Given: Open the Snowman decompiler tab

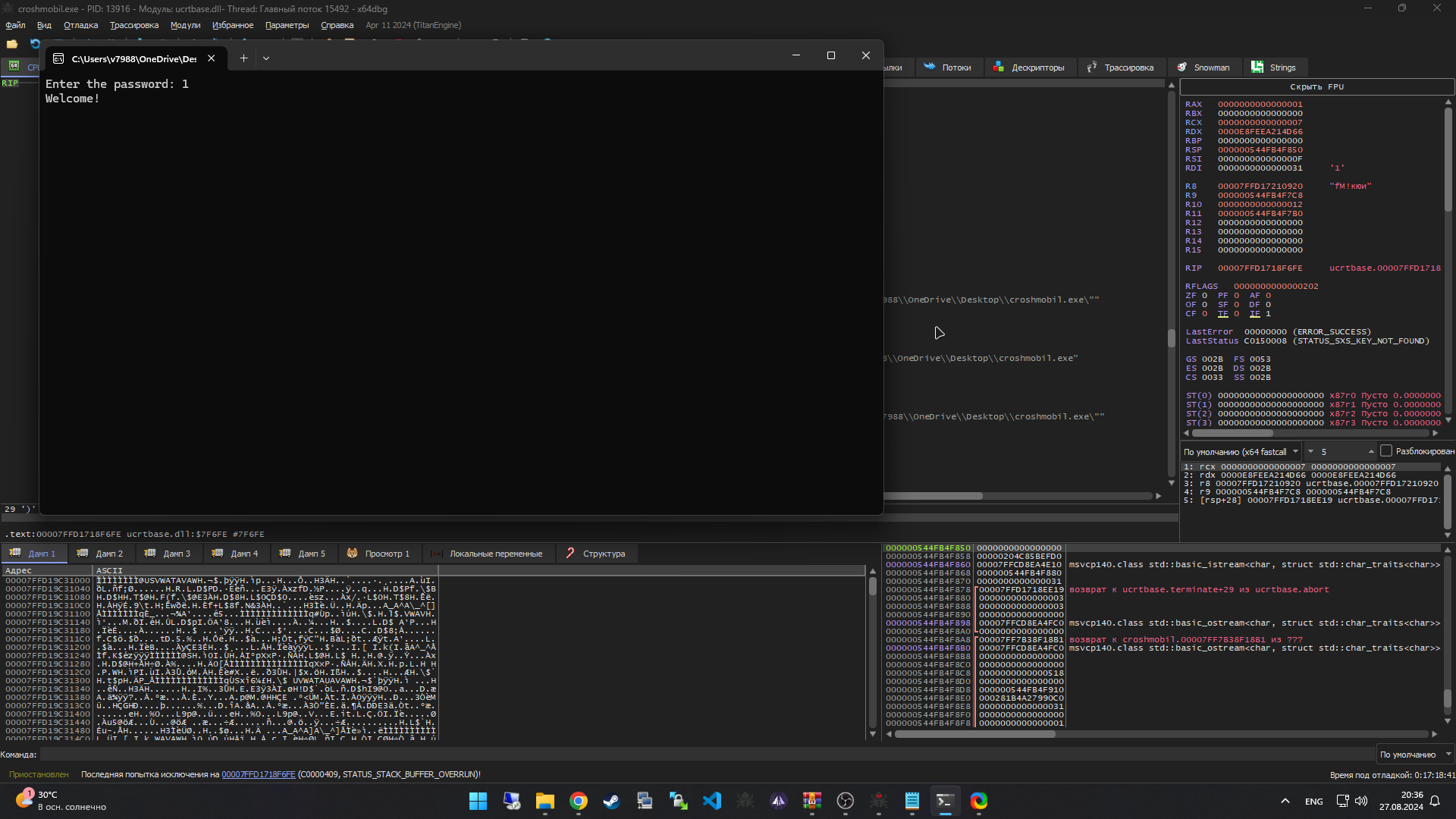Looking at the screenshot, I should (x=1203, y=67).
